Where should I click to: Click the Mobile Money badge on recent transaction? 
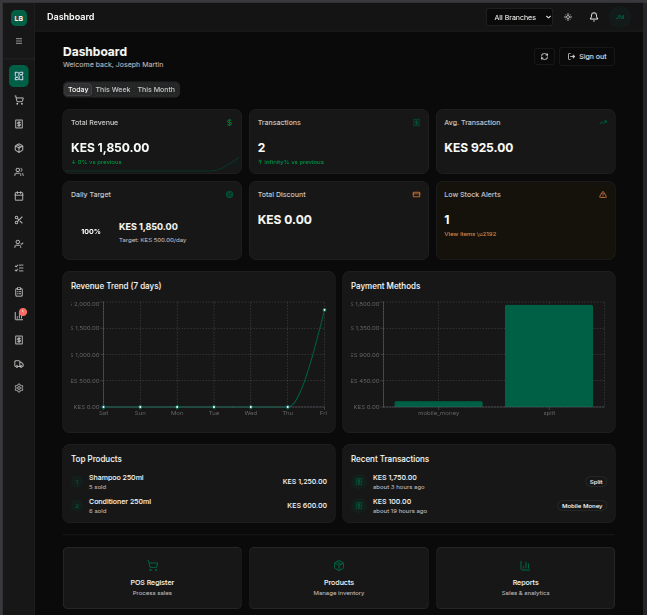pos(582,506)
